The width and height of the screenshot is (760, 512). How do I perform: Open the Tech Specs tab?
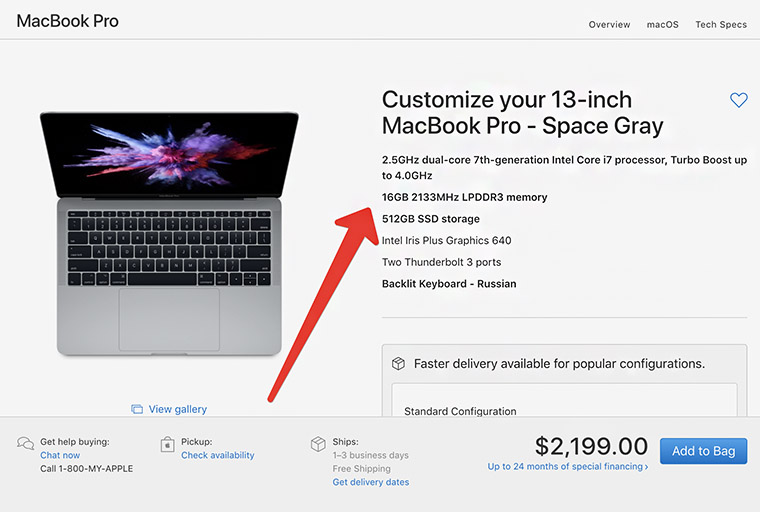point(721,25)
